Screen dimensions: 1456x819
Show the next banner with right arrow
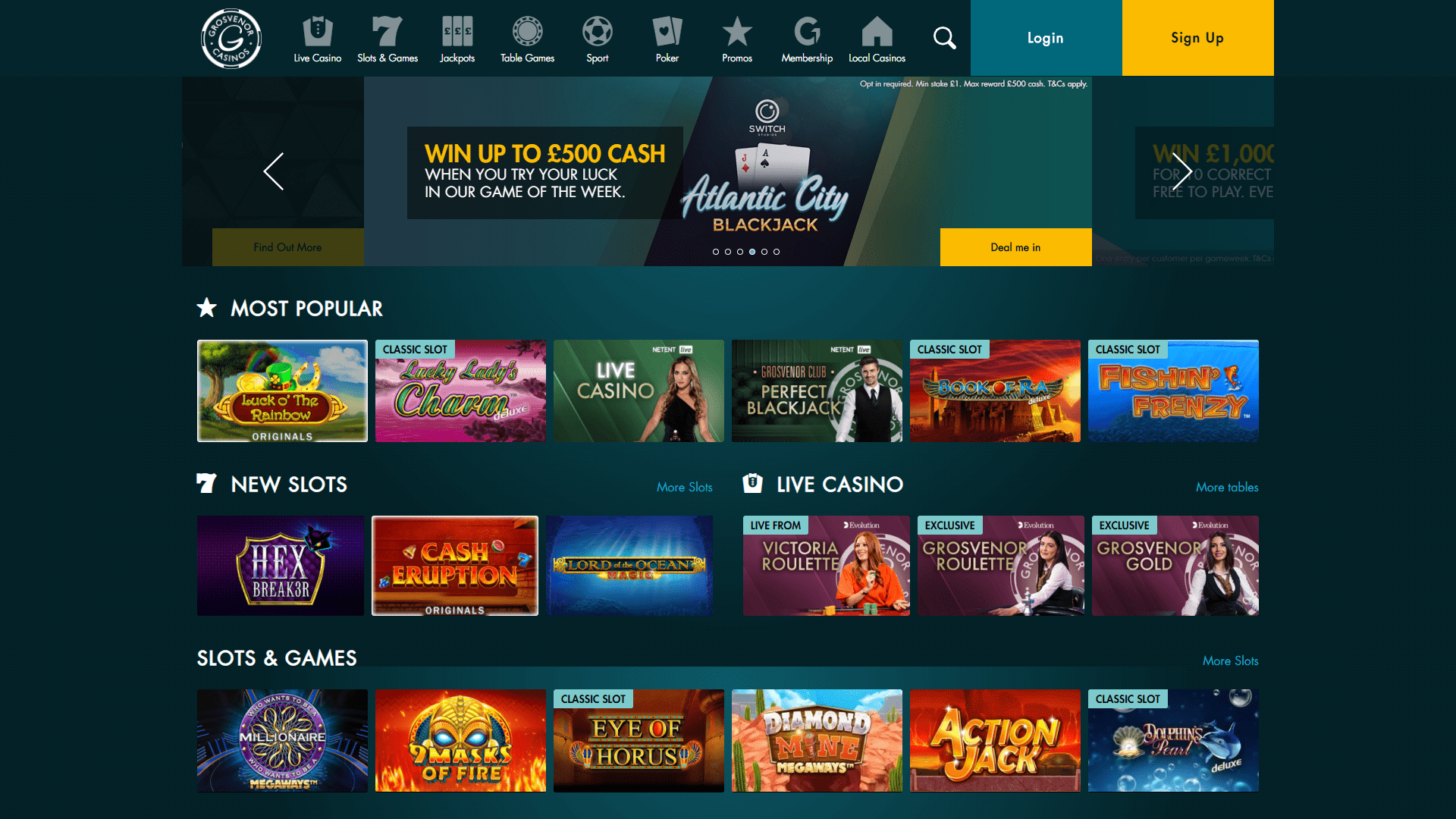[x=1182, y=171]
